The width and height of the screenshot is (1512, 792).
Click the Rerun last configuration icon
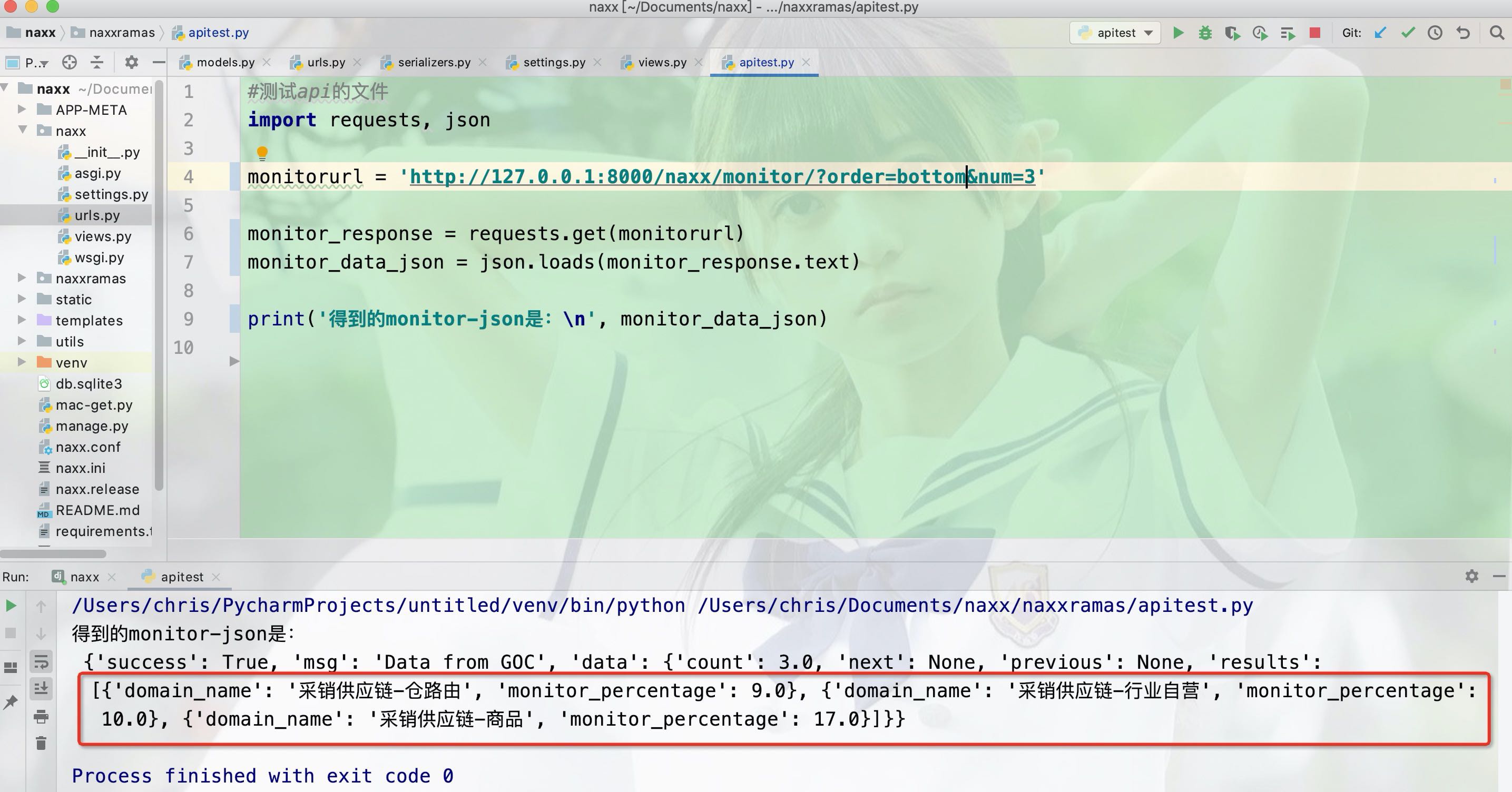pos(14,607)
